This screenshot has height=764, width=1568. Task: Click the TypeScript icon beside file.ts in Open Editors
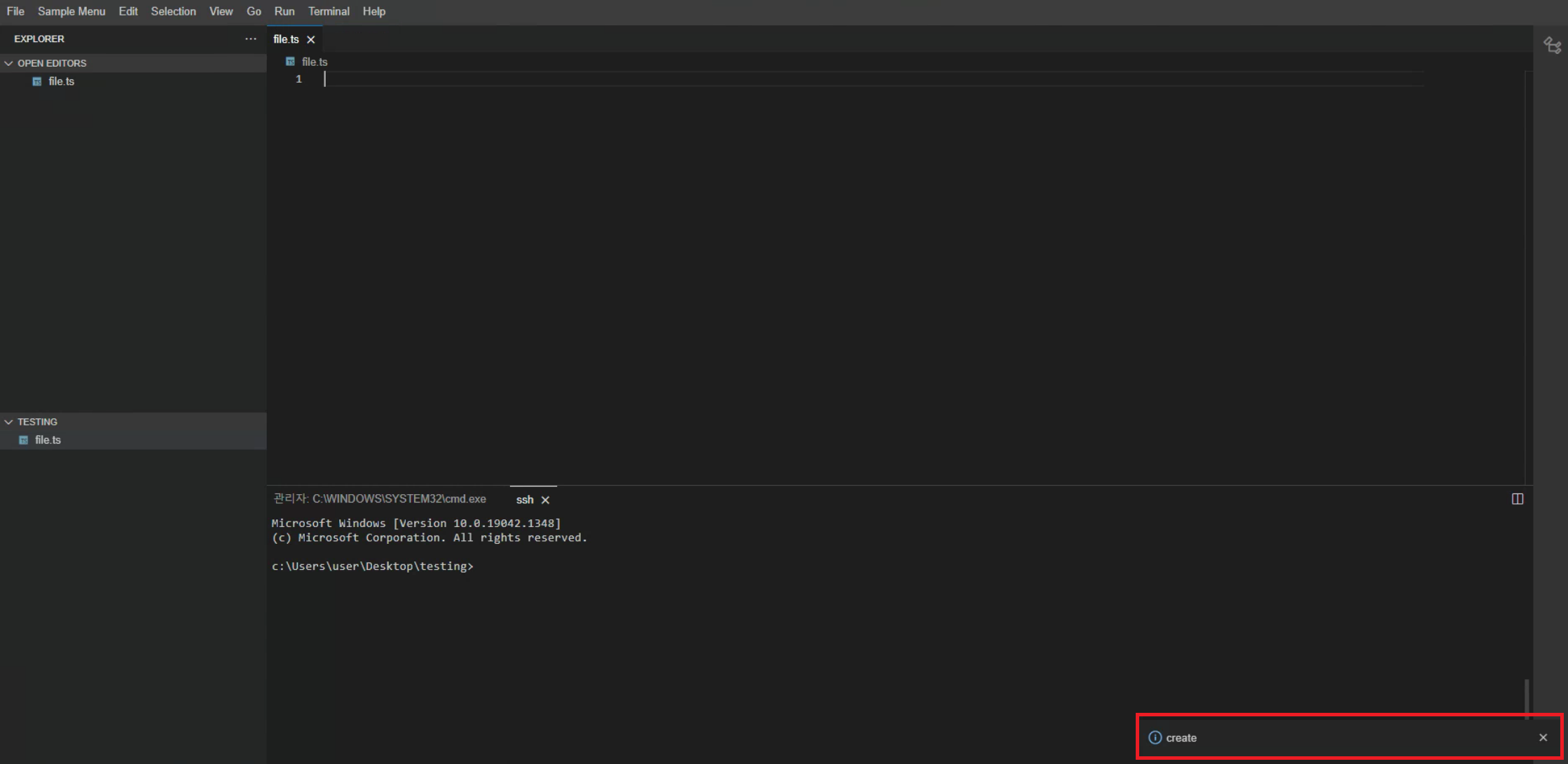click(36, 81)
